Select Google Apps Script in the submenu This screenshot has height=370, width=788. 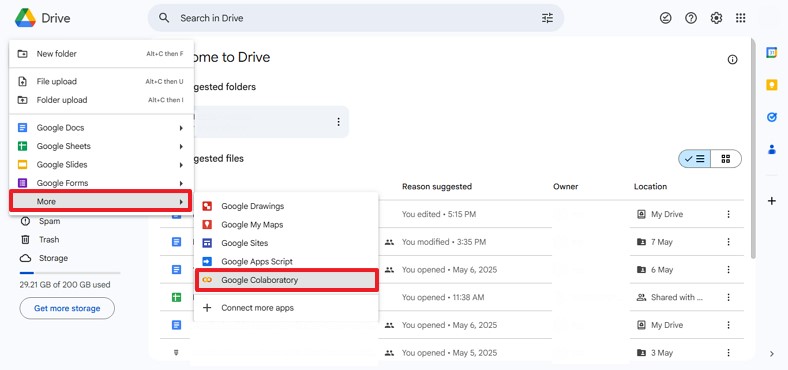(x=286, y=262)
